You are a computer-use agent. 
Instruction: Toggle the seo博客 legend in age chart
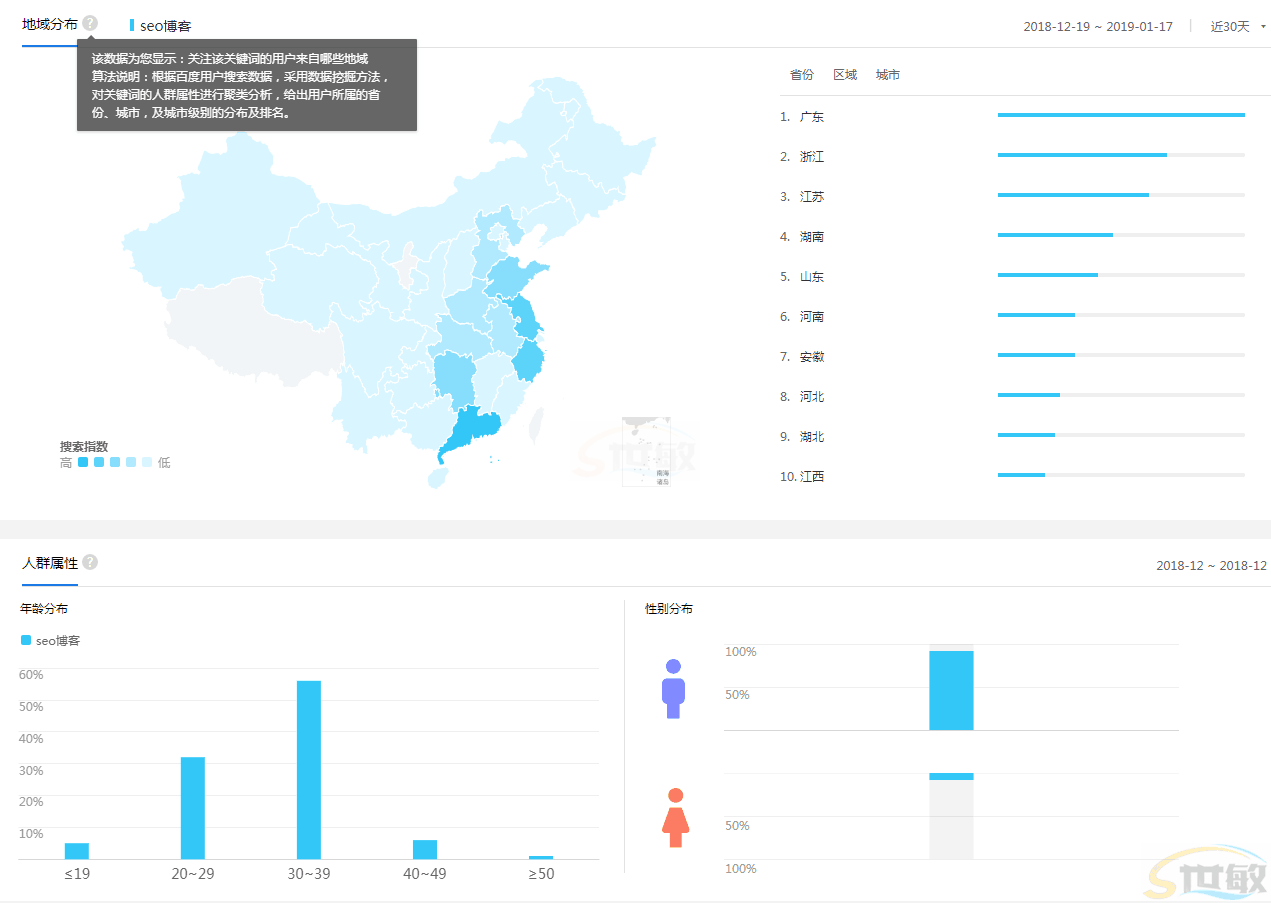[x=50, y=640]
